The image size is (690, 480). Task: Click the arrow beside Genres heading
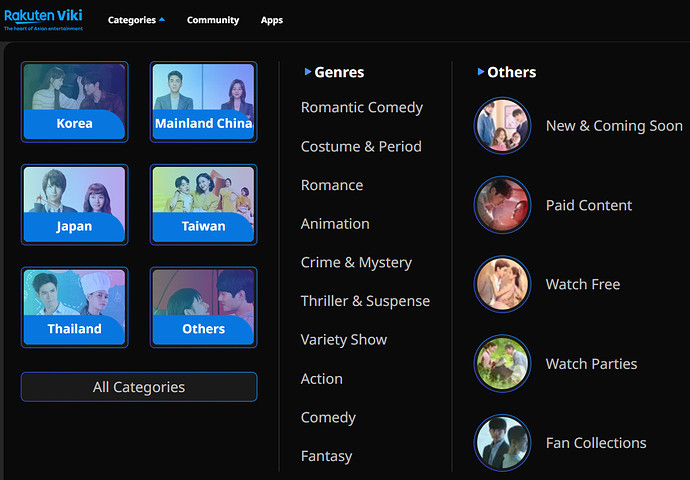[308, 72]
